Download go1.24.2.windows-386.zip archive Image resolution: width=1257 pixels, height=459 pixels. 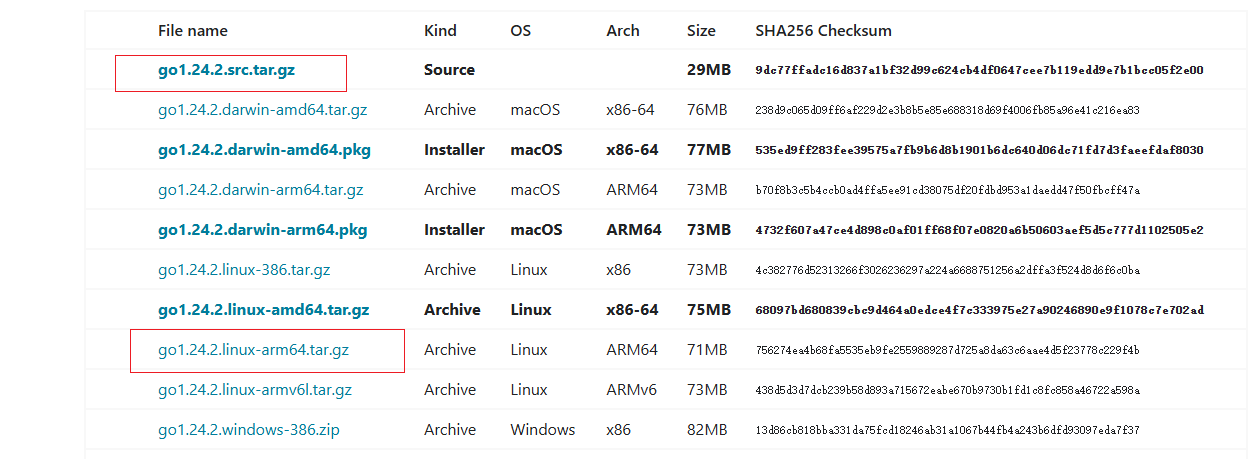point(249,430)
